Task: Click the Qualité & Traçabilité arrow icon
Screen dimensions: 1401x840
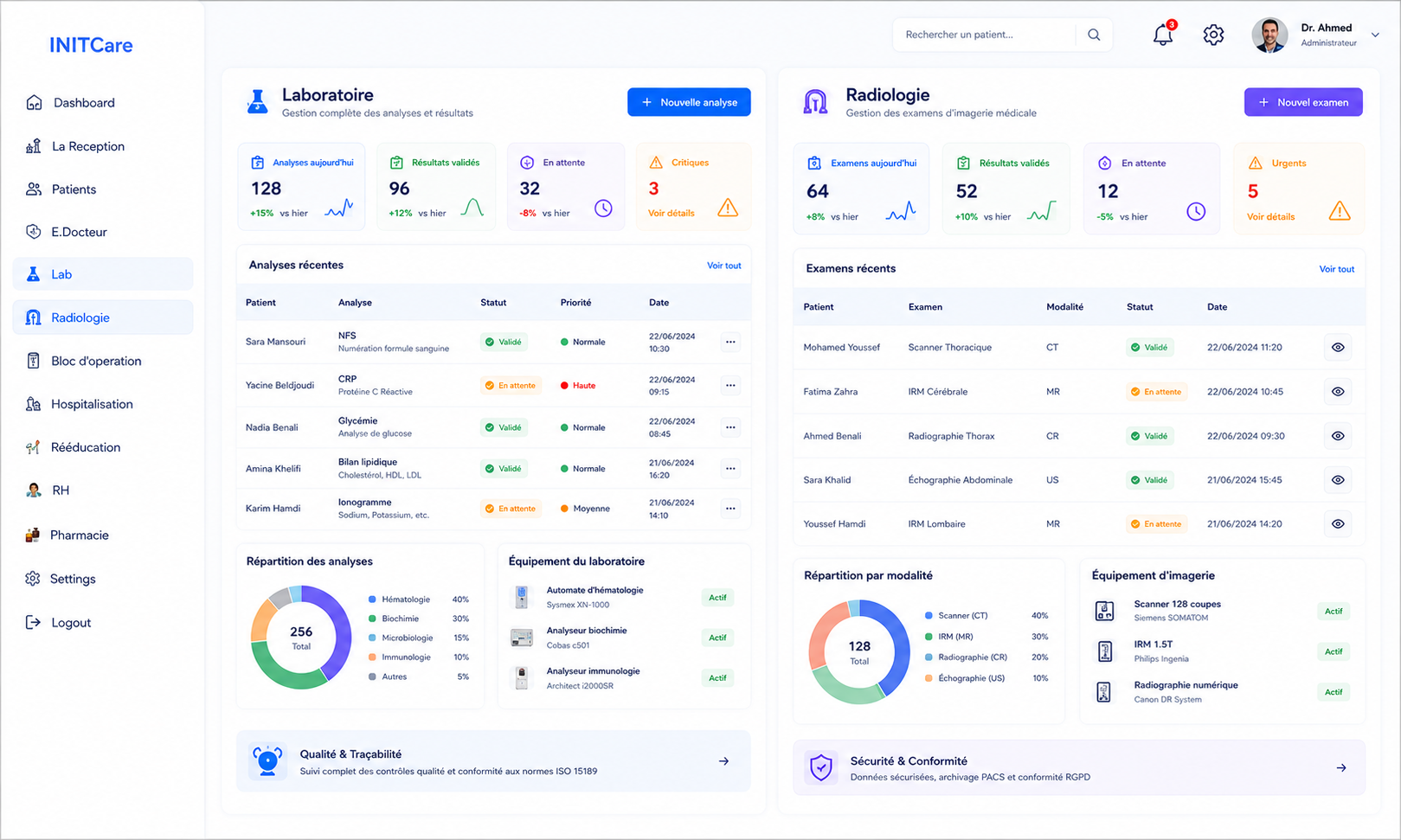Action: tap(723, 761)
